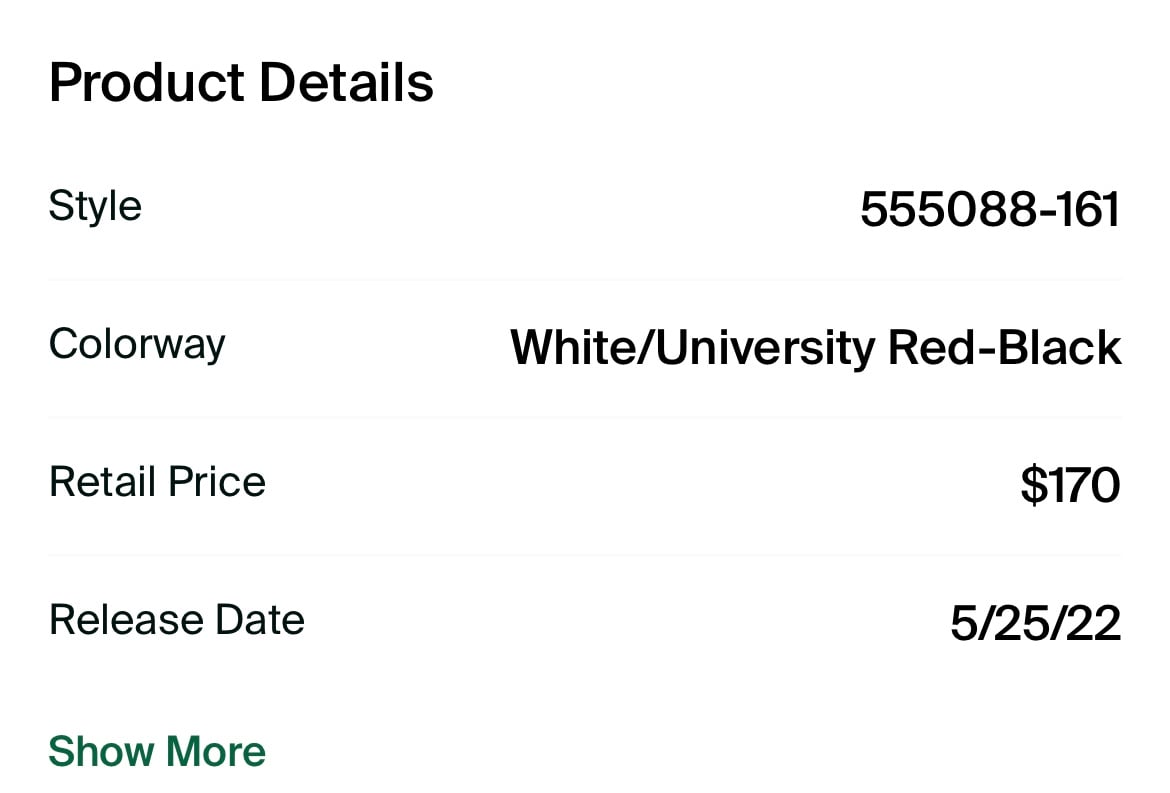Click the word "University" in the colorway
Screen dimensions: 1170x793
766,349
